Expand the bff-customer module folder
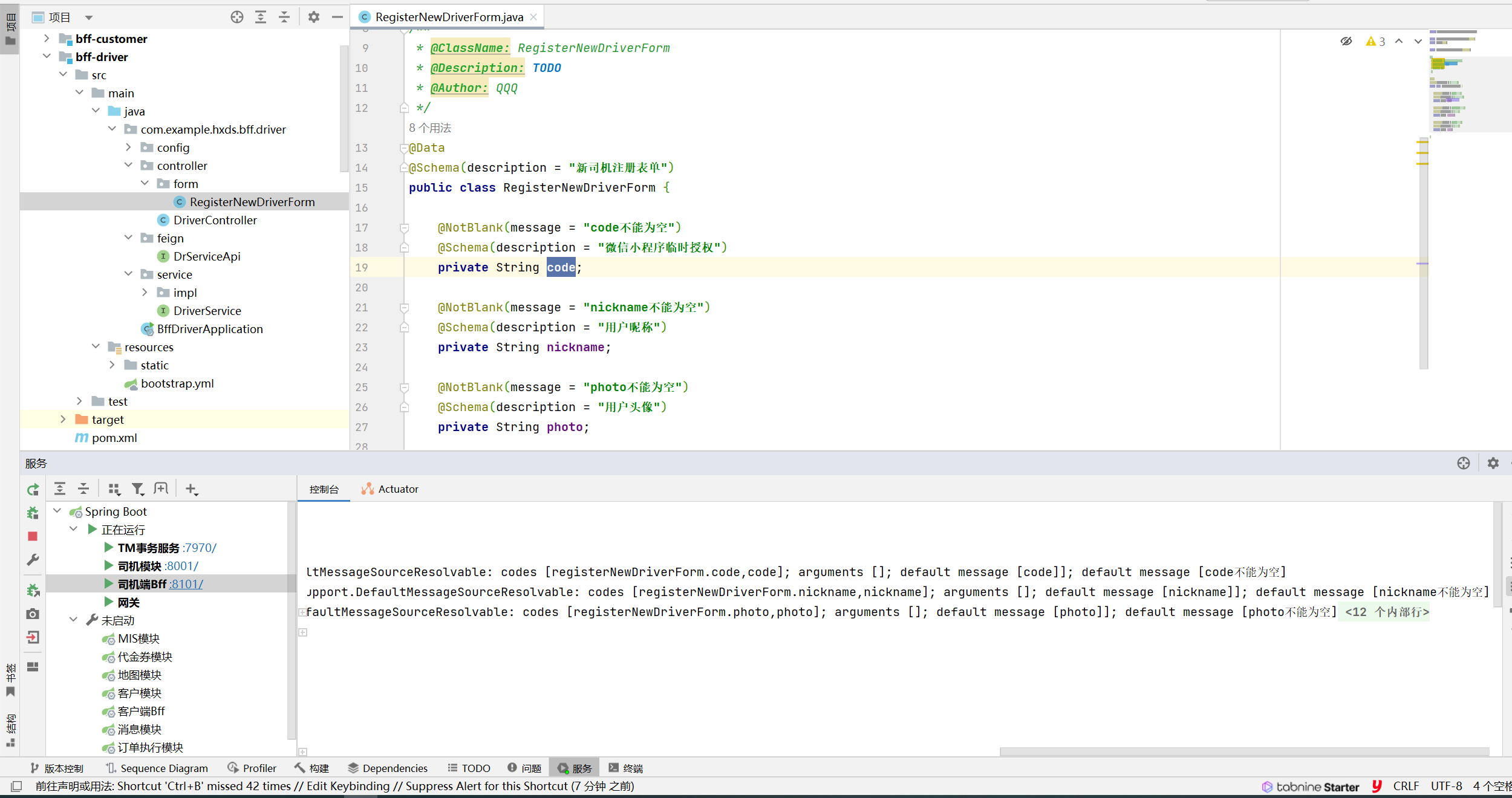This screenshot has height=798, width=1512. (x=47, y=39)
